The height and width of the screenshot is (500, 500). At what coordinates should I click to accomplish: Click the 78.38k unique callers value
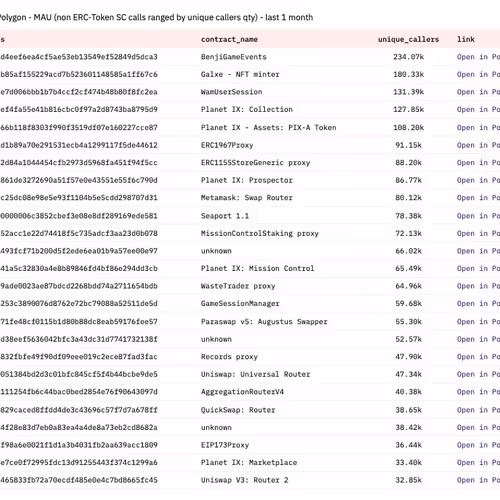(408, 216)
